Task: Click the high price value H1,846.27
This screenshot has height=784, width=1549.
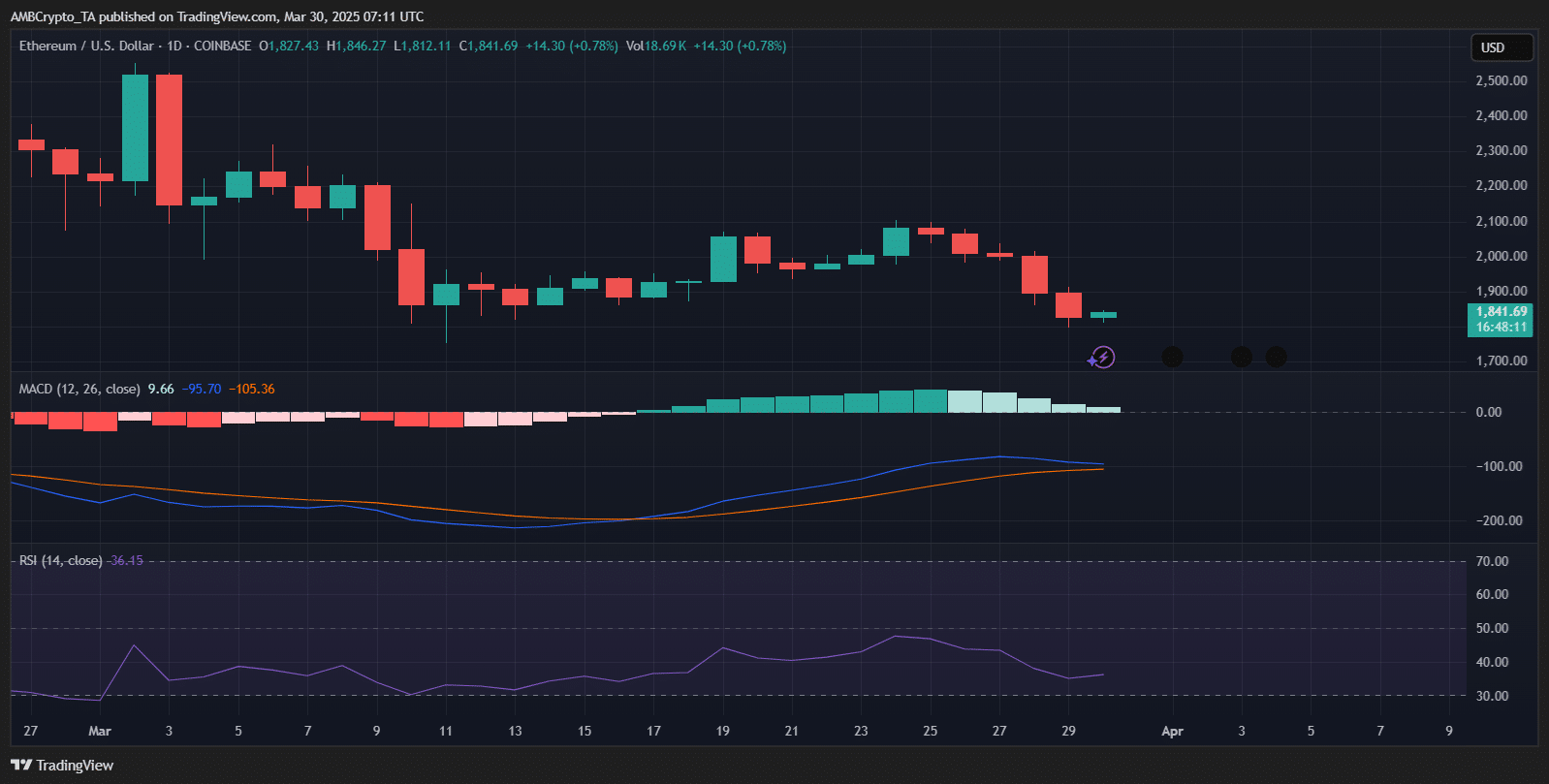Action: pos(357,46)
